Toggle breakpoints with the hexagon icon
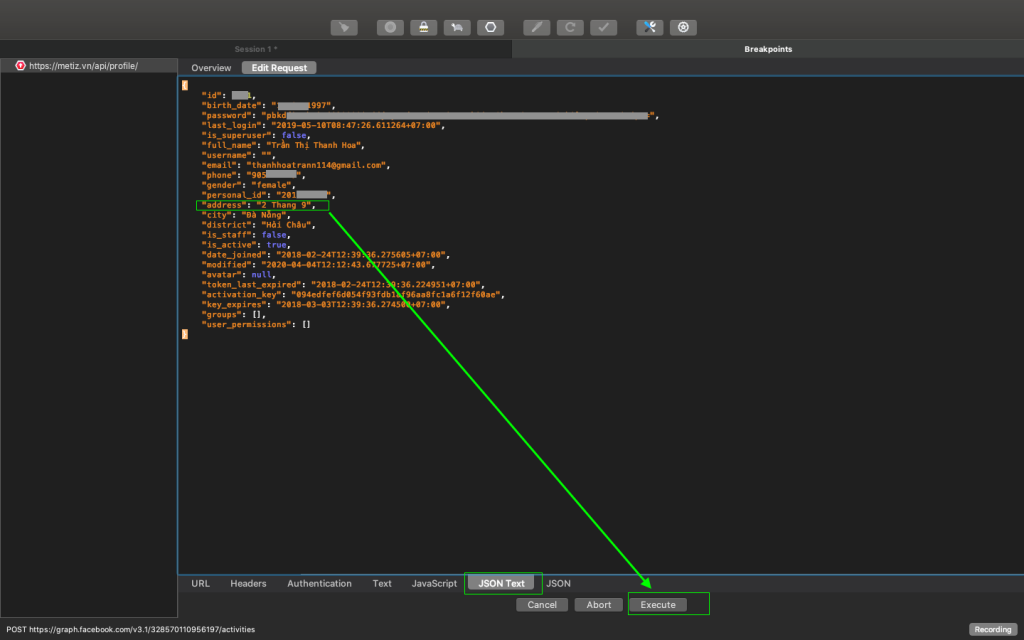The height and width of the screenshot is (640, 1024). [490, 27]
